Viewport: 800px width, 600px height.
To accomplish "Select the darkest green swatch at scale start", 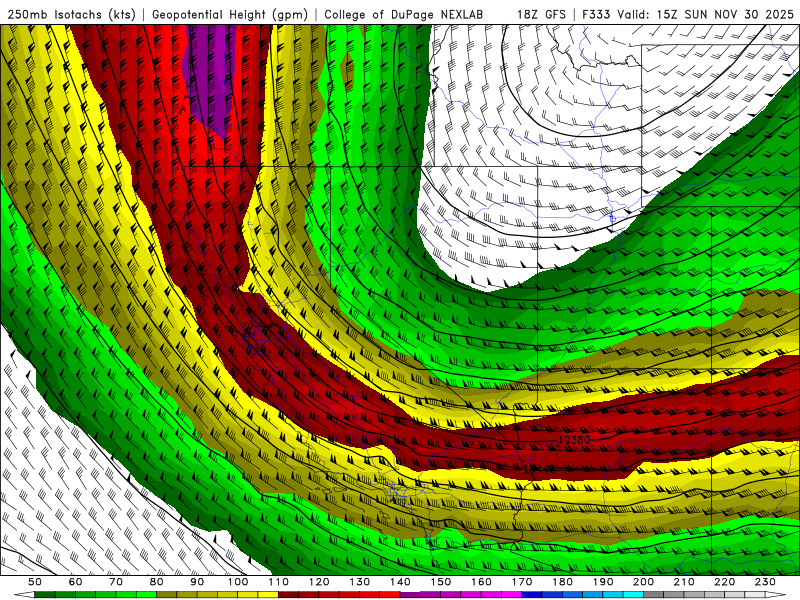I will (x=45, y=595).
